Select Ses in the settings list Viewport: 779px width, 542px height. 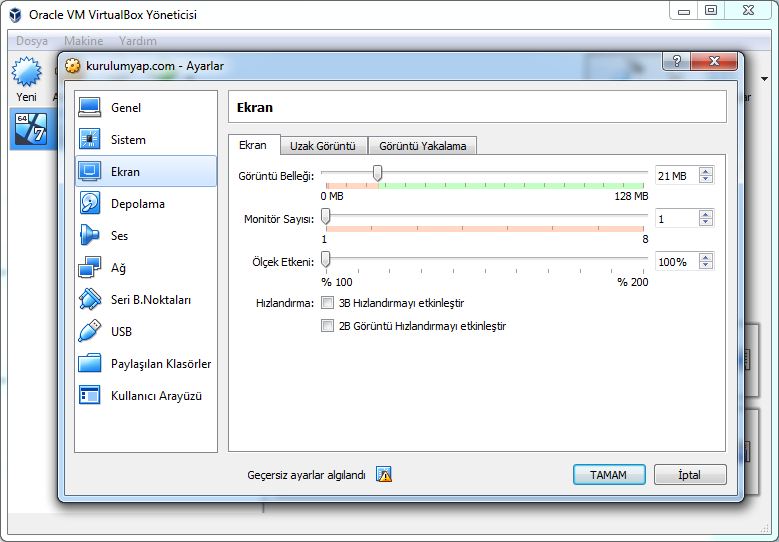[x=146, y=235]
